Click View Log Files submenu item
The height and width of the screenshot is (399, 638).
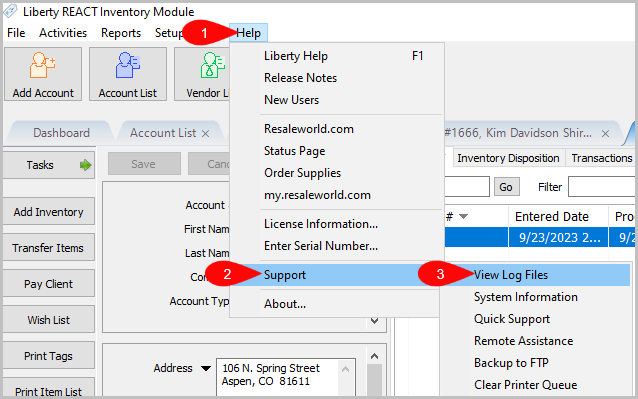tap(536, 275)
